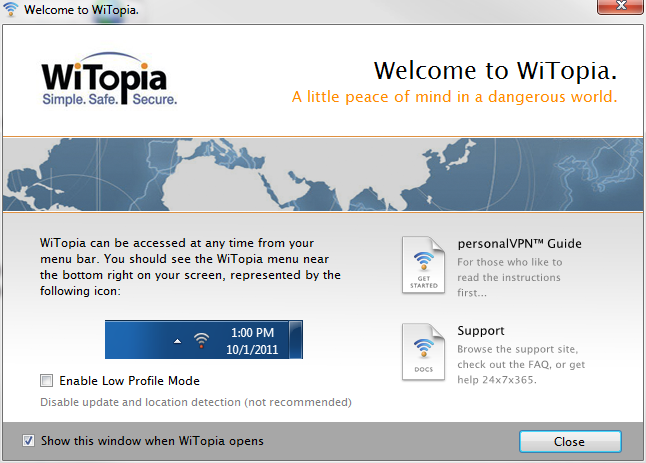Click 'WiTopia can be accessed at any time' paragraph
This screenshot has height=463, width=646.
pyautogui.click(x=190, y=267)
